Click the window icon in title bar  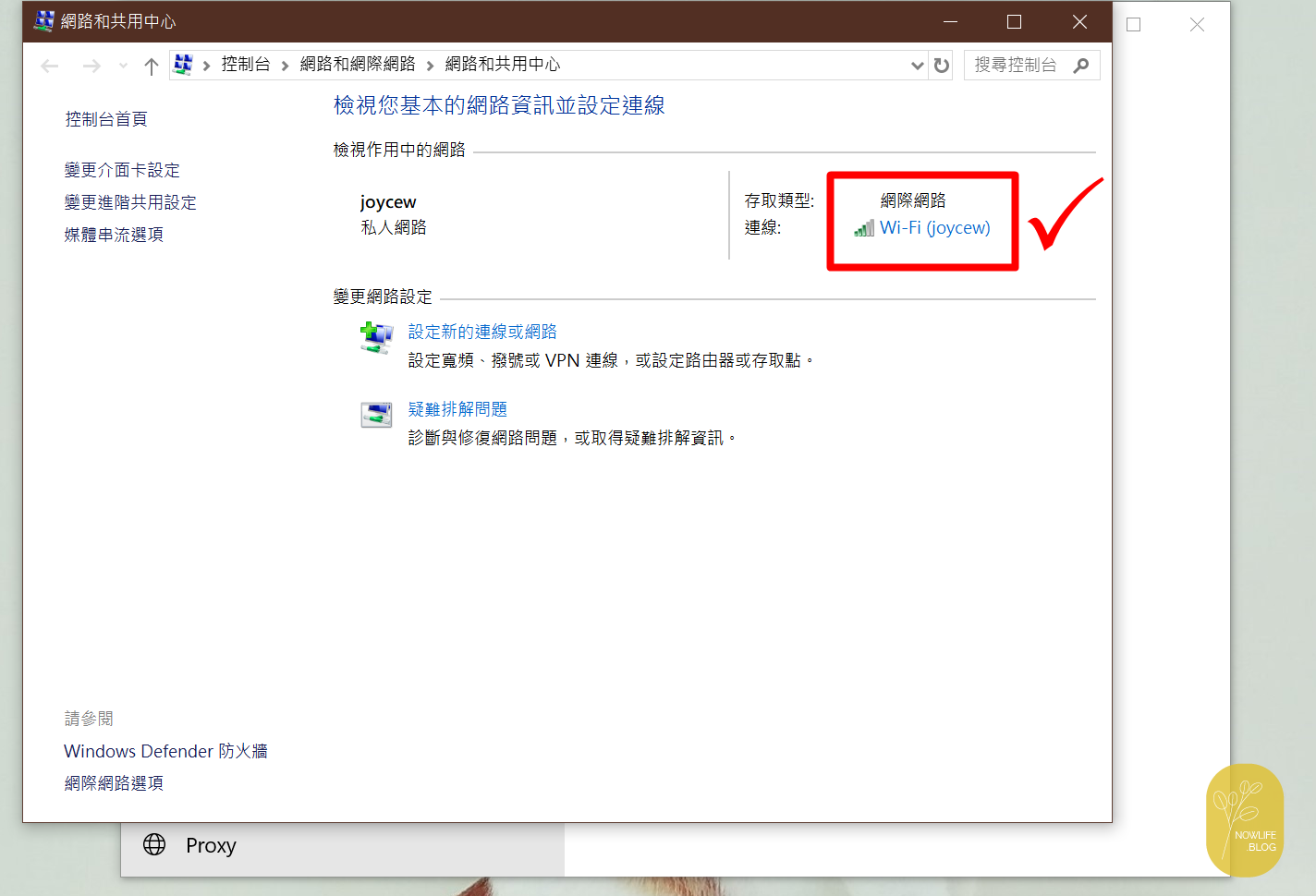tap(43, 21)
